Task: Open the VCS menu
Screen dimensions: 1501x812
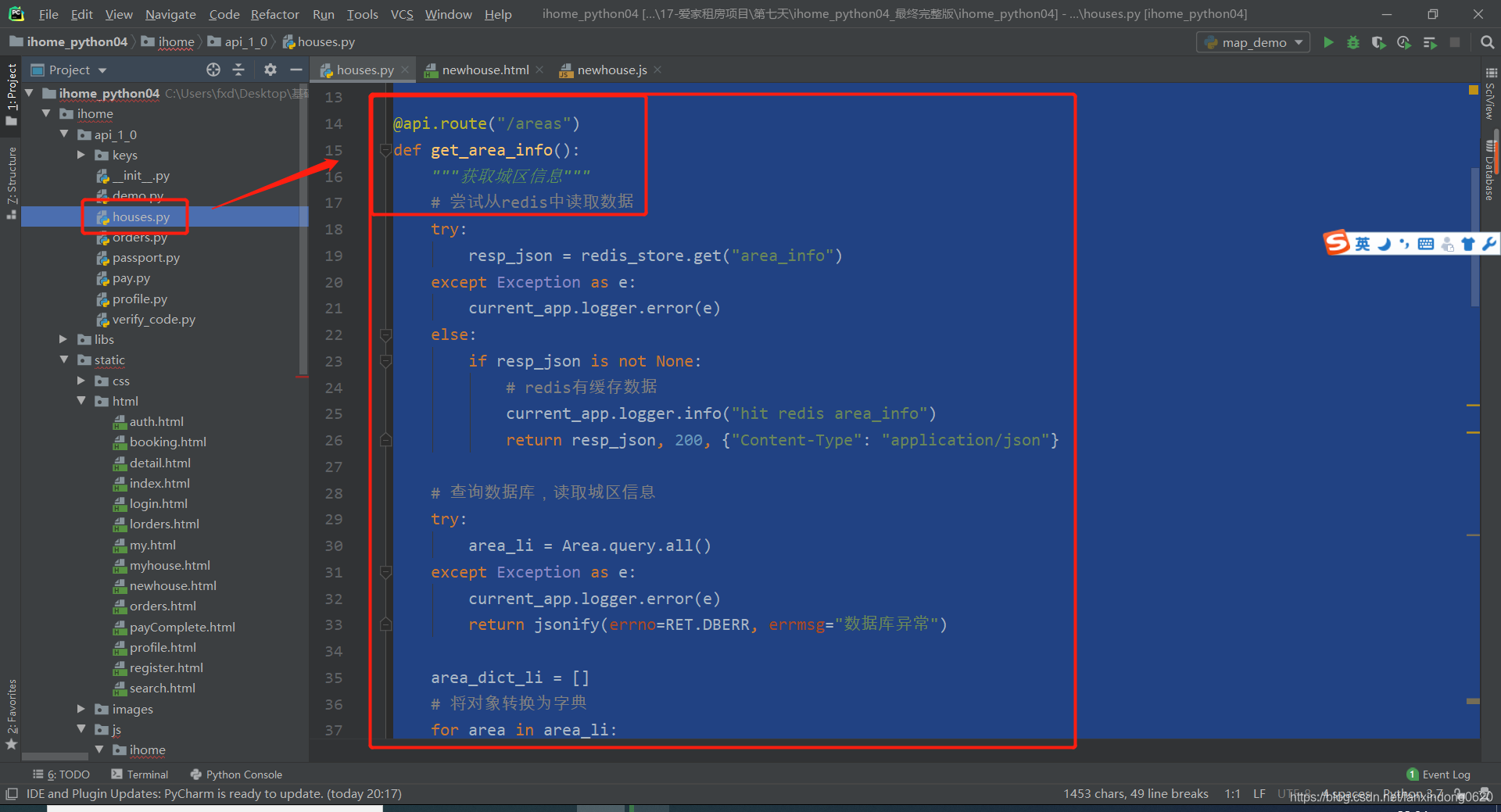Action: click(x=402, y=14)
